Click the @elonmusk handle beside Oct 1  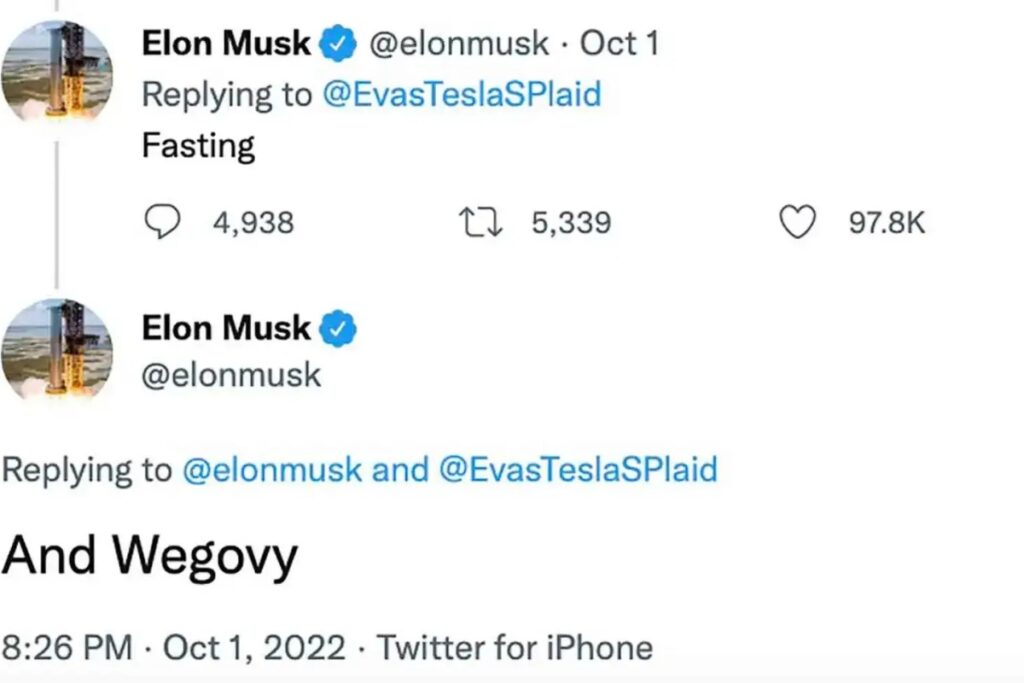tap(459, 44)
